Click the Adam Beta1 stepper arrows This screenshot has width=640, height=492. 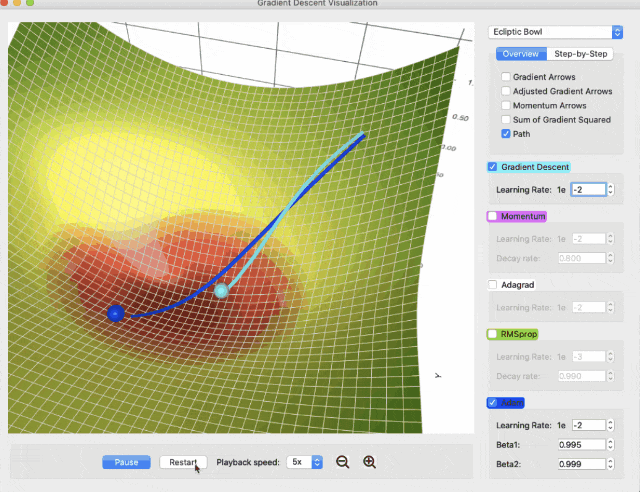(x=611, y=445)
